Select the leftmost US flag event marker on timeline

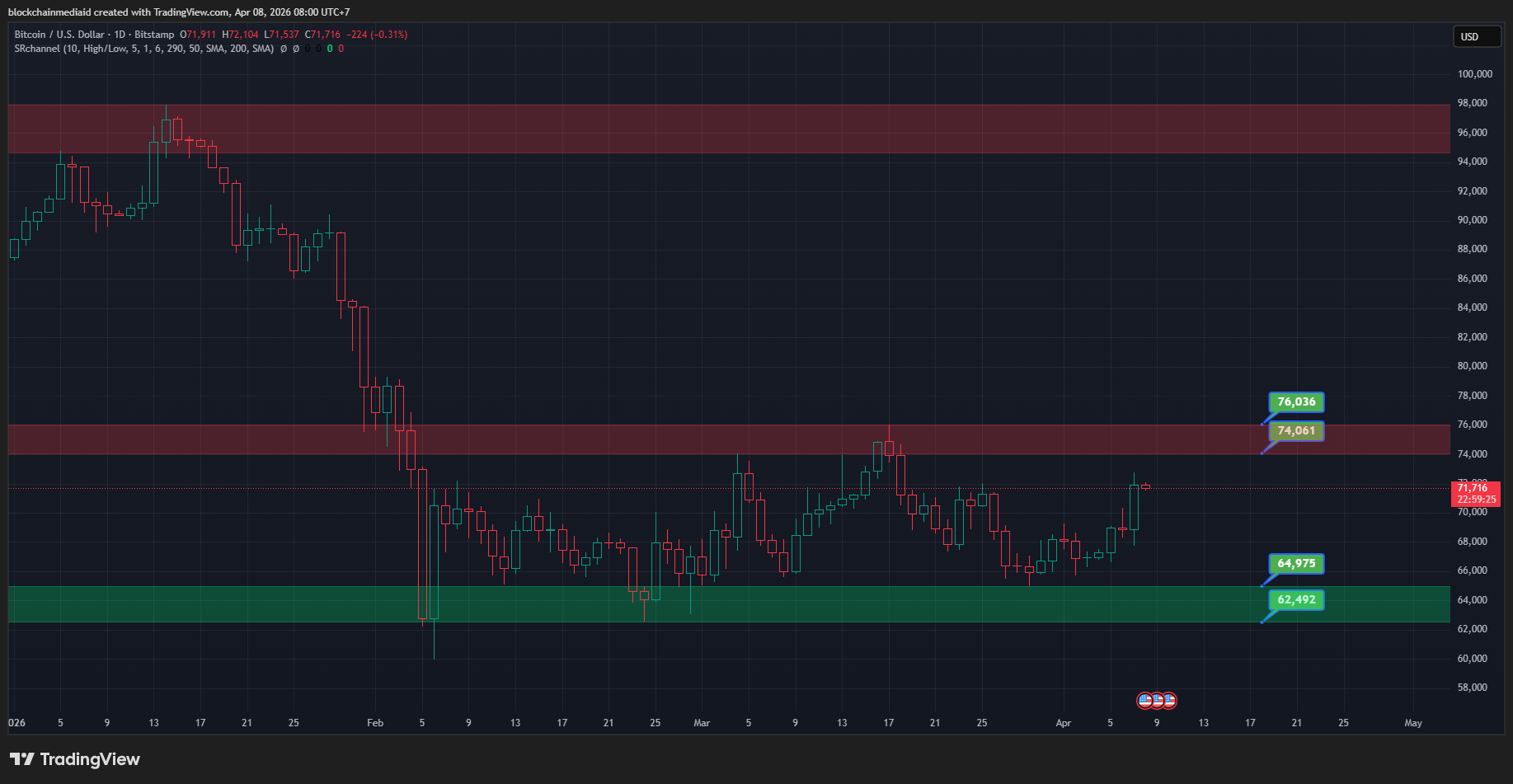pos(1144,700)
